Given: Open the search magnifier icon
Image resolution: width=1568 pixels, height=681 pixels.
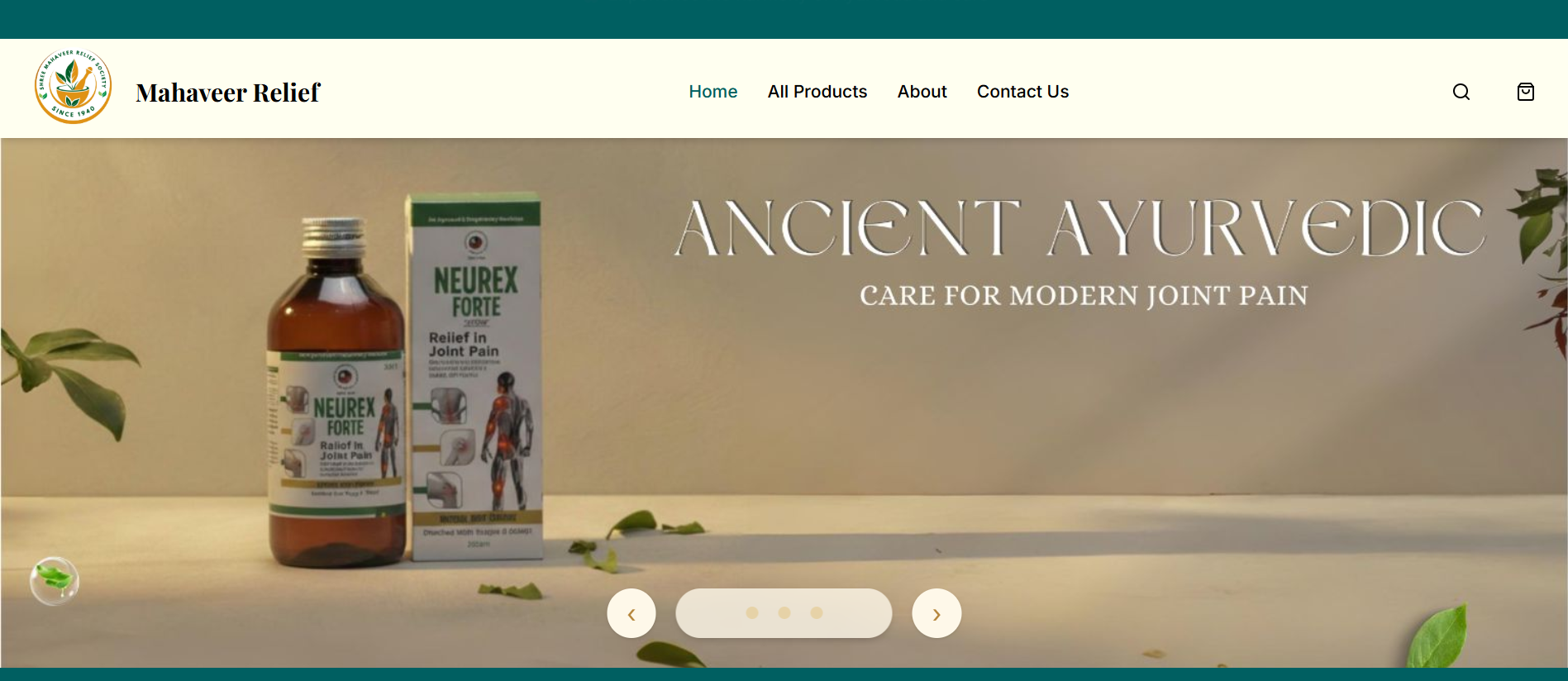Looking at the screenshot, I should tap(1461, 92).
